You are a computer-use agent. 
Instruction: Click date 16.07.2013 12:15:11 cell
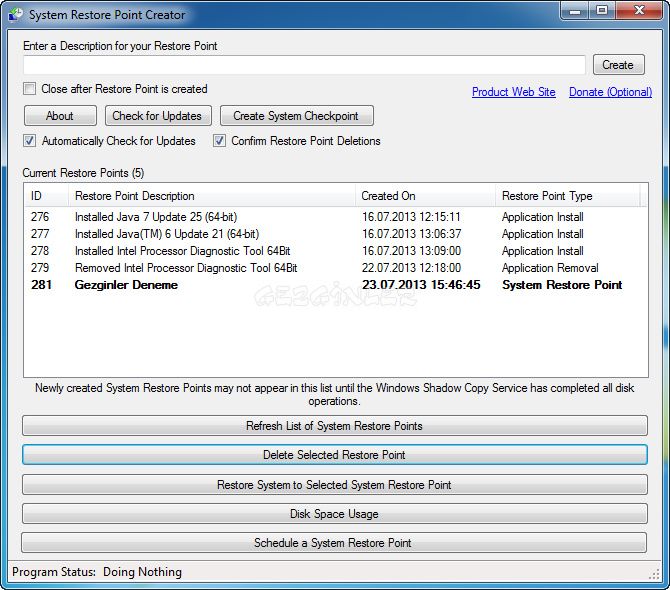[411, 217]
